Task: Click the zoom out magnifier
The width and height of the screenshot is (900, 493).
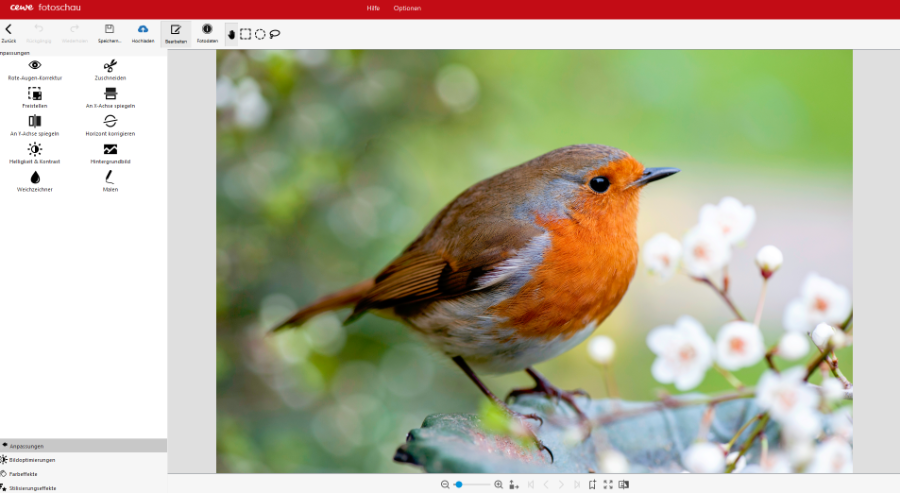Action: click(445, 484)
